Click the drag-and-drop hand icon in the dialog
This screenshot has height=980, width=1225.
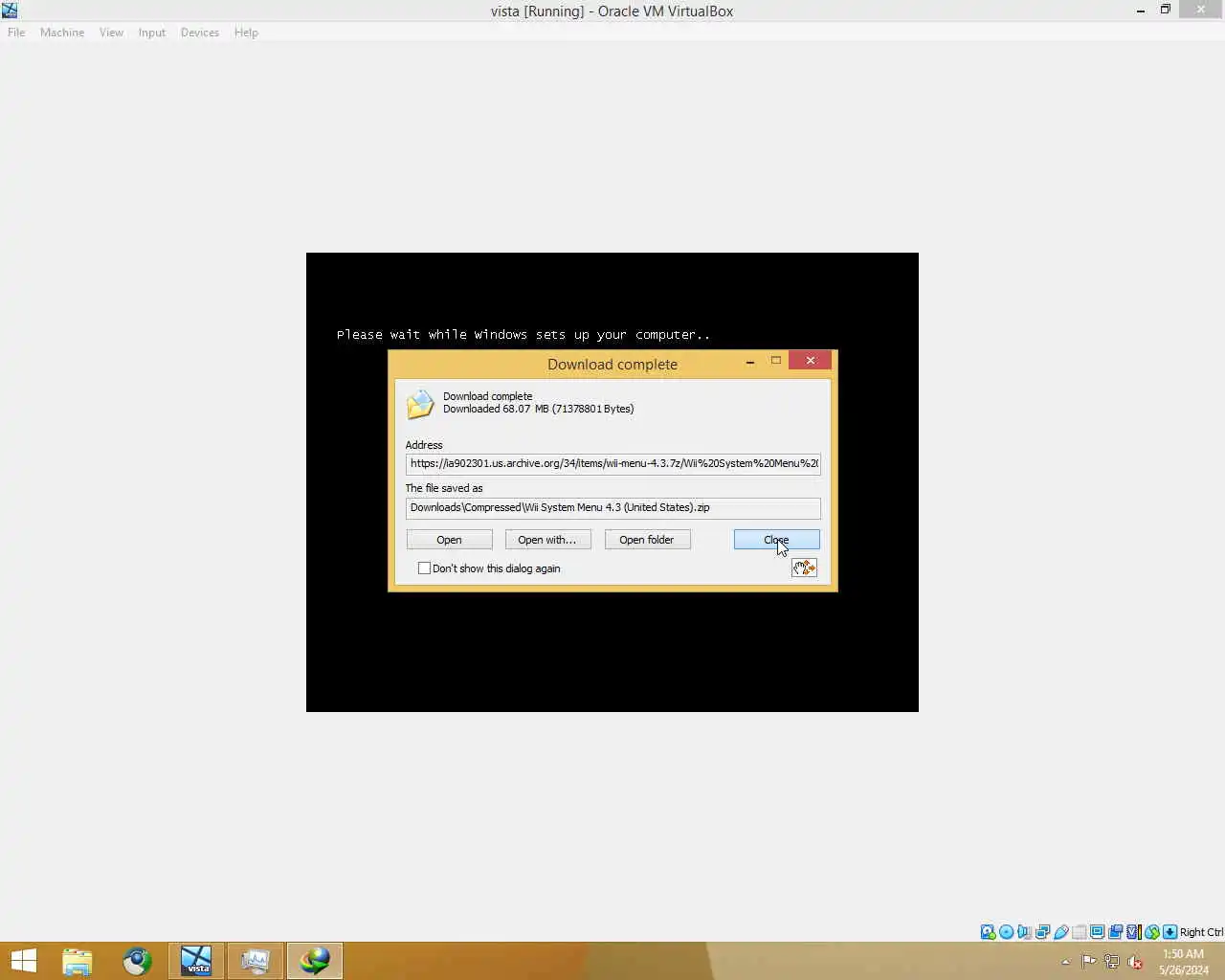(804, 568)
